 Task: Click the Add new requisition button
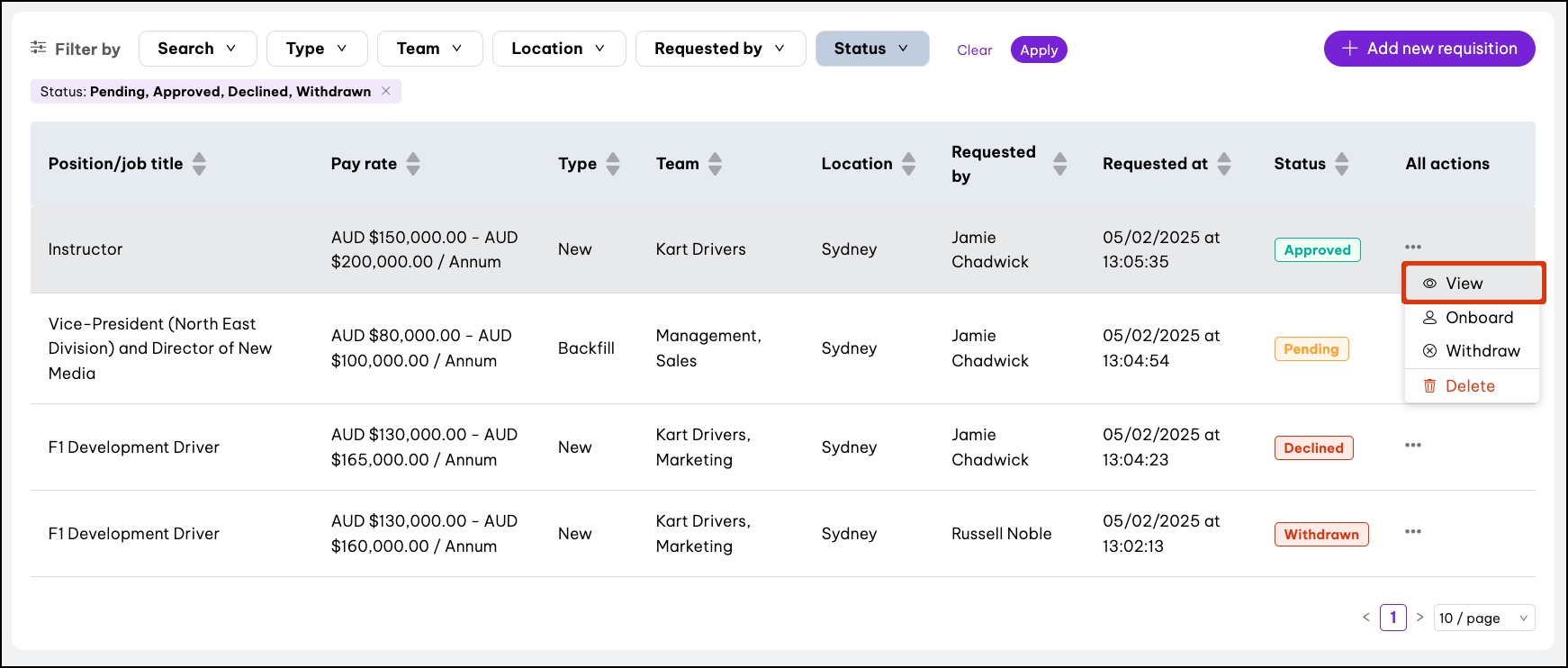click(1428, 49)
